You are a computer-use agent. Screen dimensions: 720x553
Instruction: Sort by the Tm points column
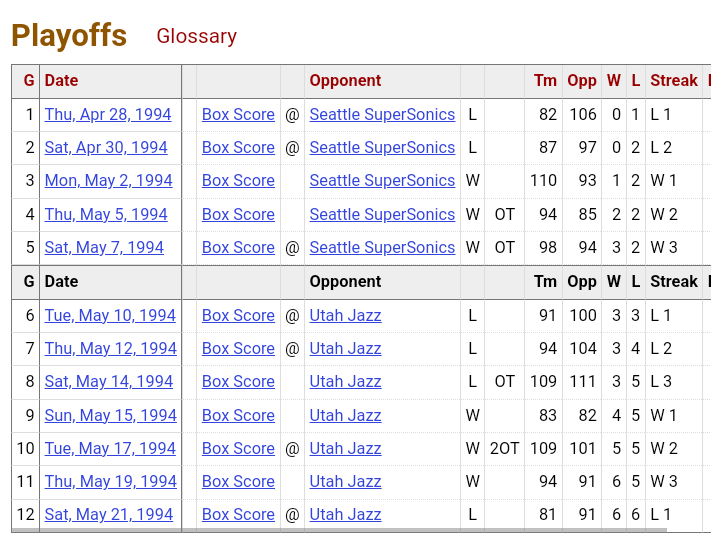(545, 81)
